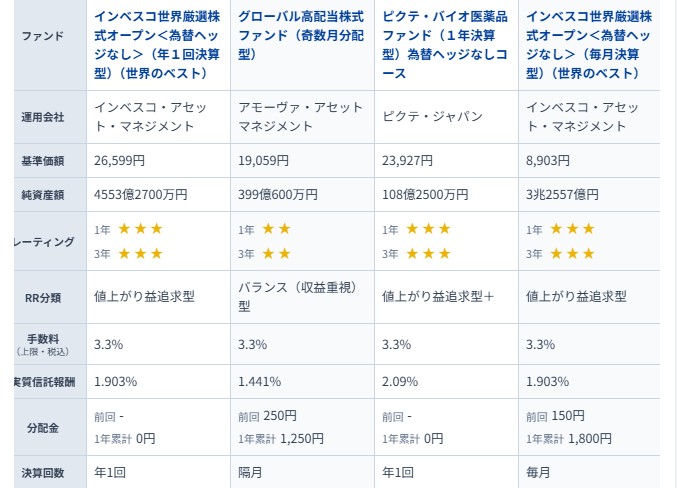Screen dimensions: 677x488
Task: Click the 純資産額 row header
Action: [43, 195]
